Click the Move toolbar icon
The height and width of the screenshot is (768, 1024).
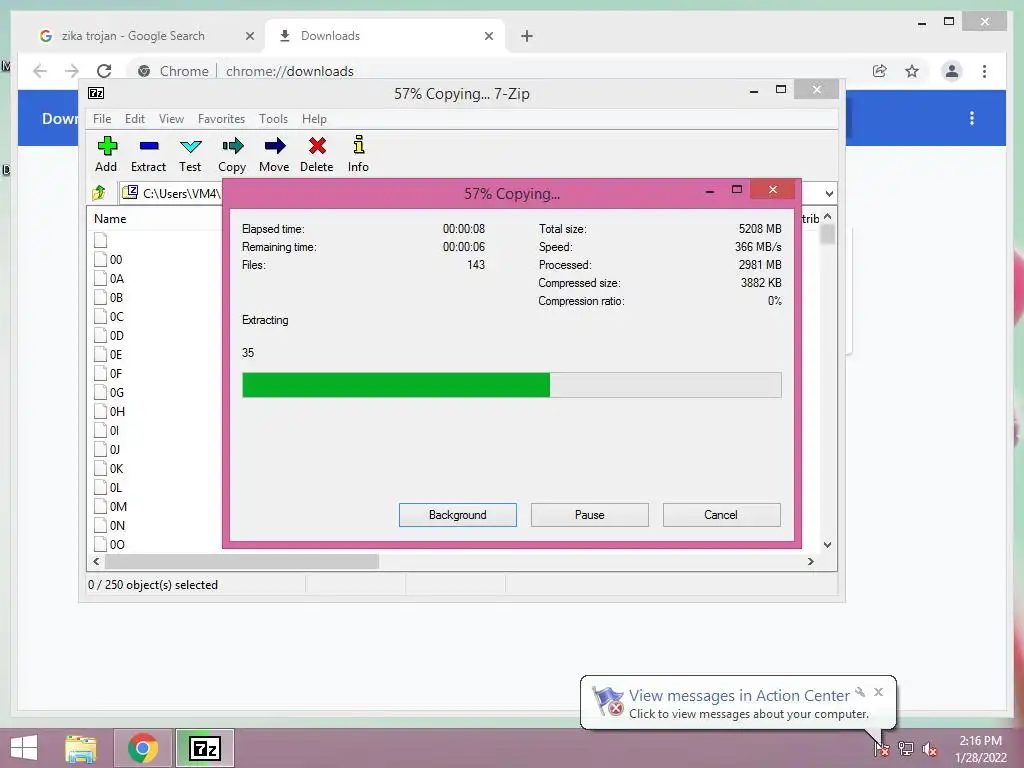tap(274, 154)
